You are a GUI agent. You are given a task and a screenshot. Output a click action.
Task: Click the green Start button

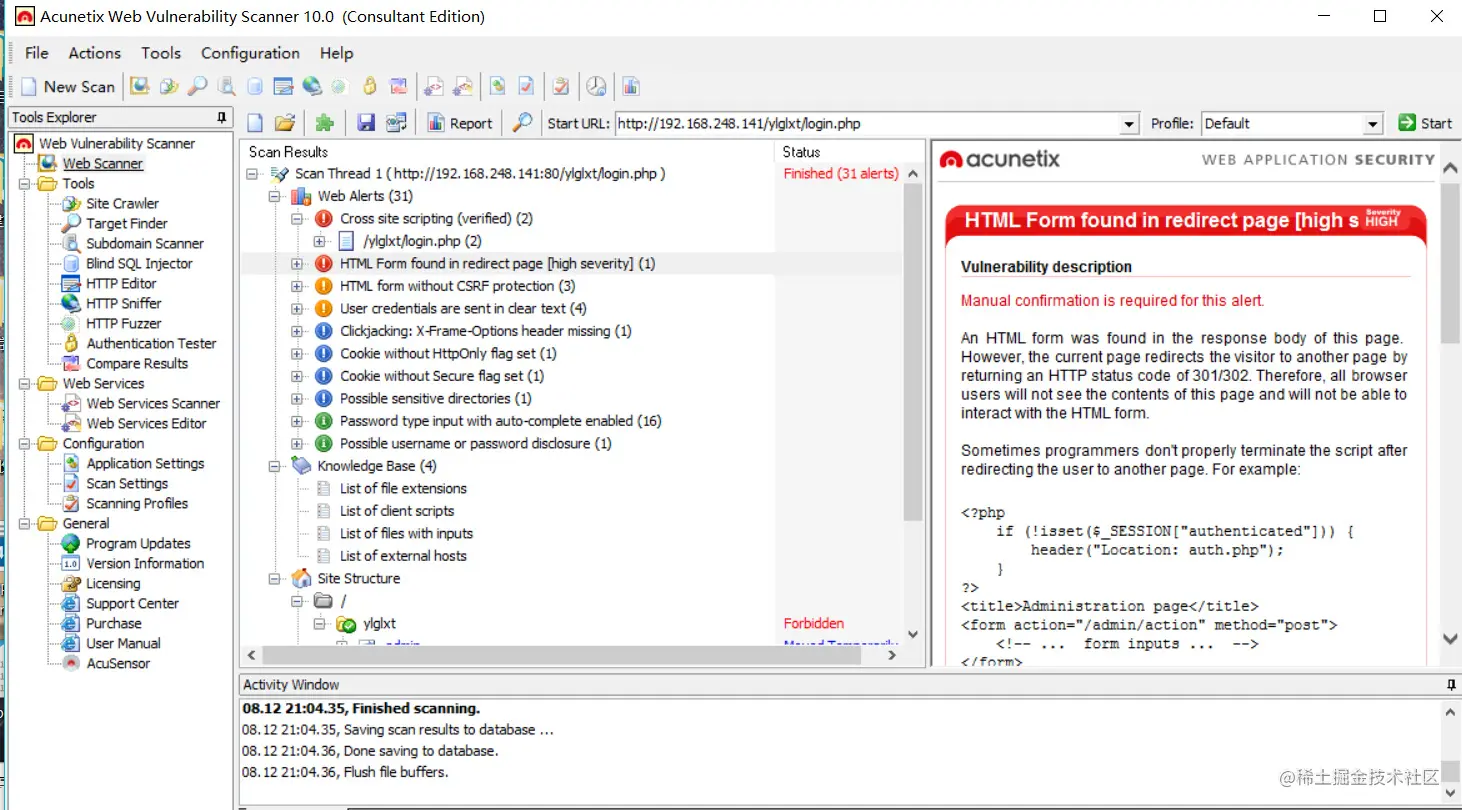point(1425,123)
